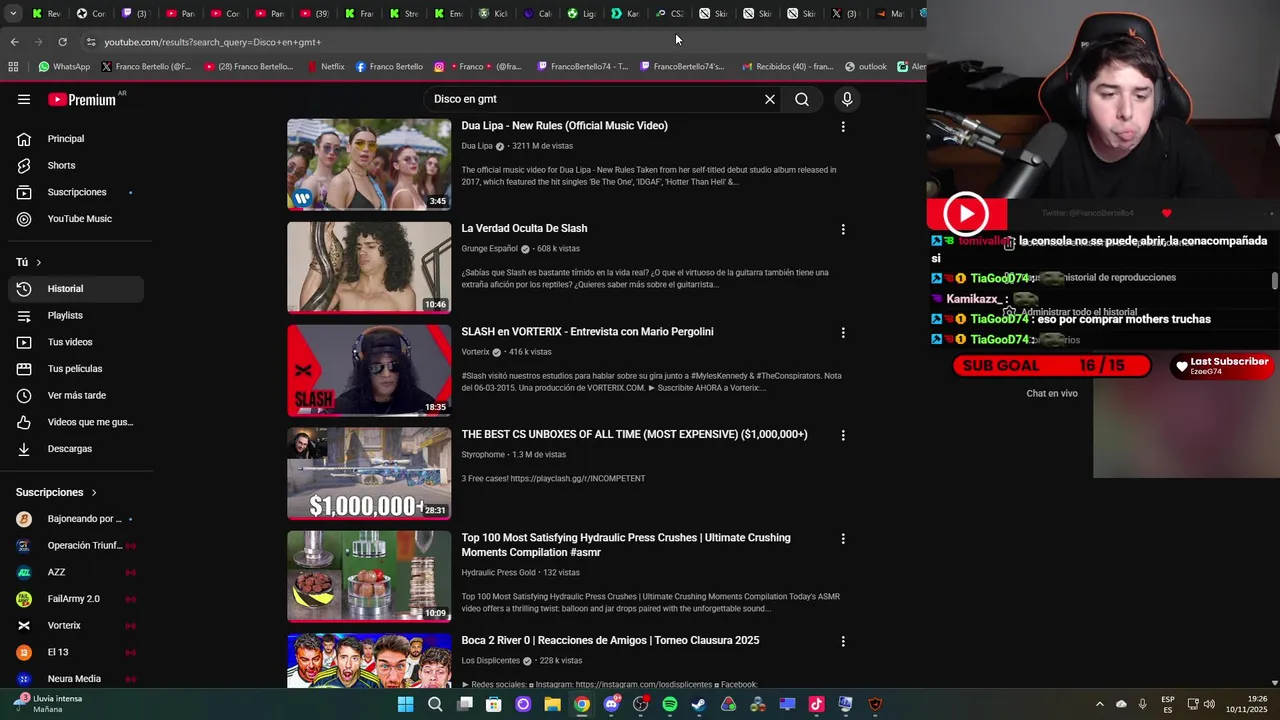The width and height of the screenshot is (1280, 720).
Task: Open Steam from the taskbar
Action: [699, 704]
